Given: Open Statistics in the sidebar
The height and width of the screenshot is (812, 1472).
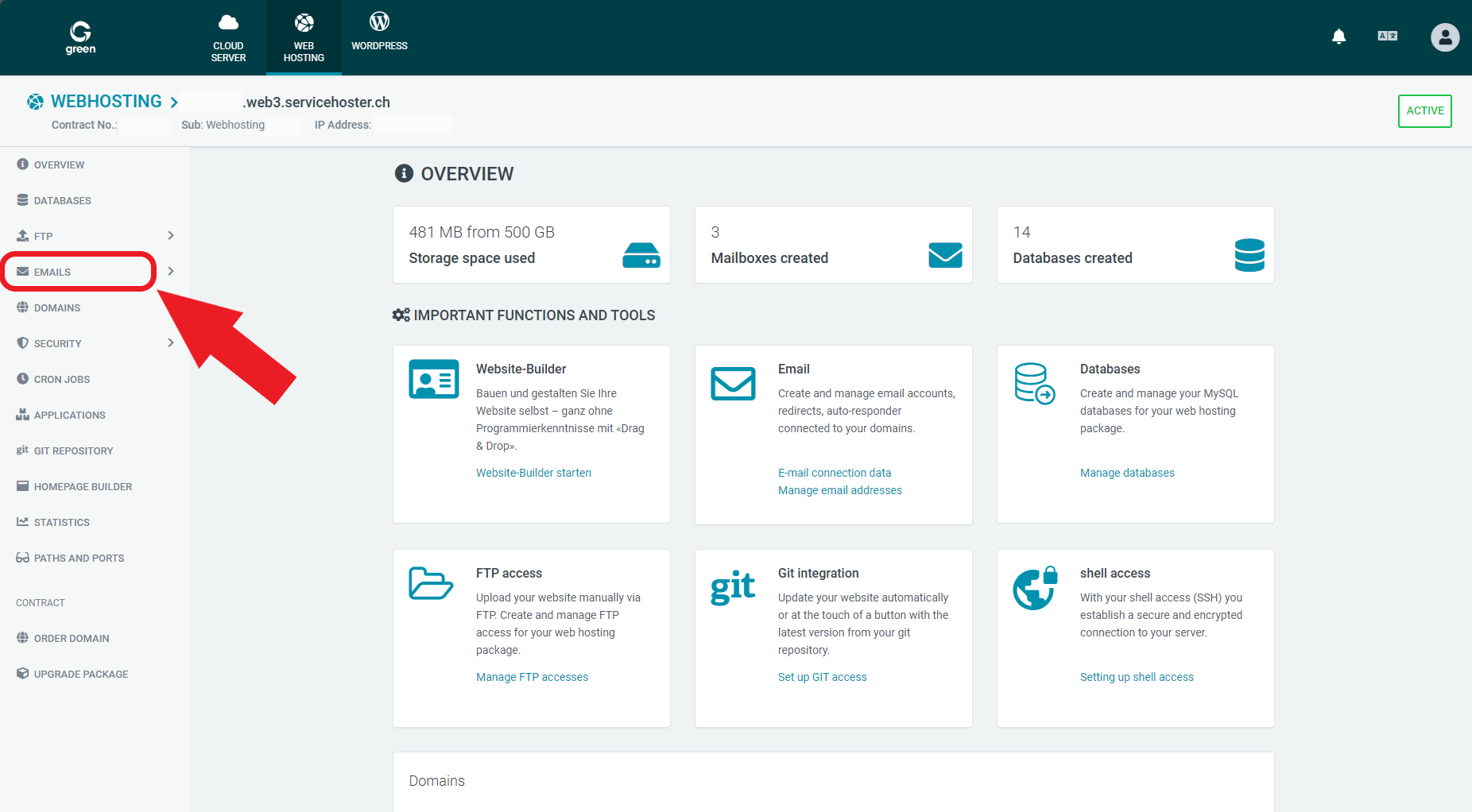Looking at the screenshot, I should point(62,522).
